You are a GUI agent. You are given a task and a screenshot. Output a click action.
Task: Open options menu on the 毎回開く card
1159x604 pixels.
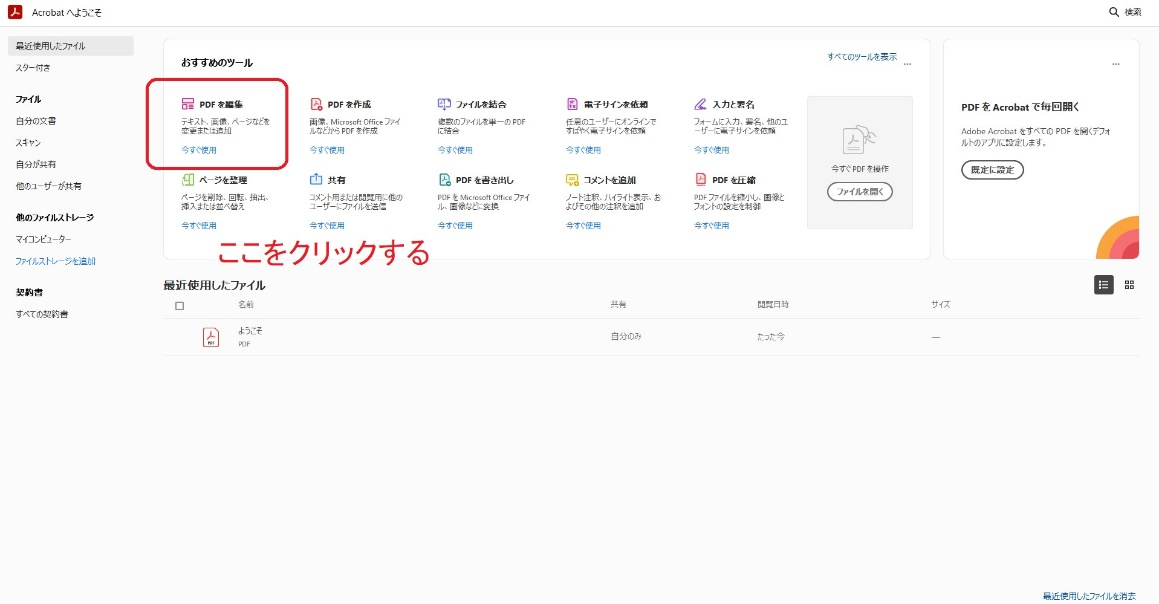tap(1116, 62)
